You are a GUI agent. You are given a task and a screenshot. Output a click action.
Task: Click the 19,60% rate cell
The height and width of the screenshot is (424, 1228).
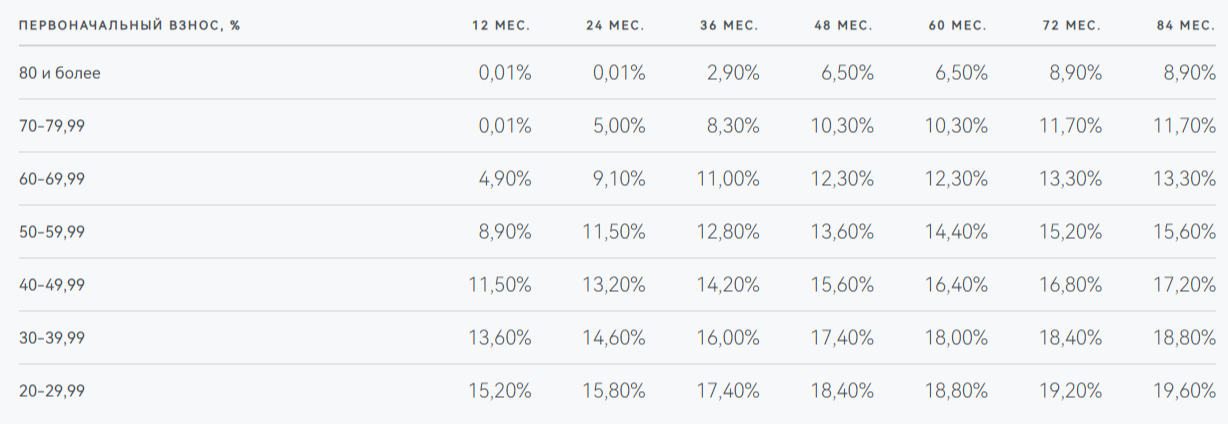click(x=1184, y=391)
